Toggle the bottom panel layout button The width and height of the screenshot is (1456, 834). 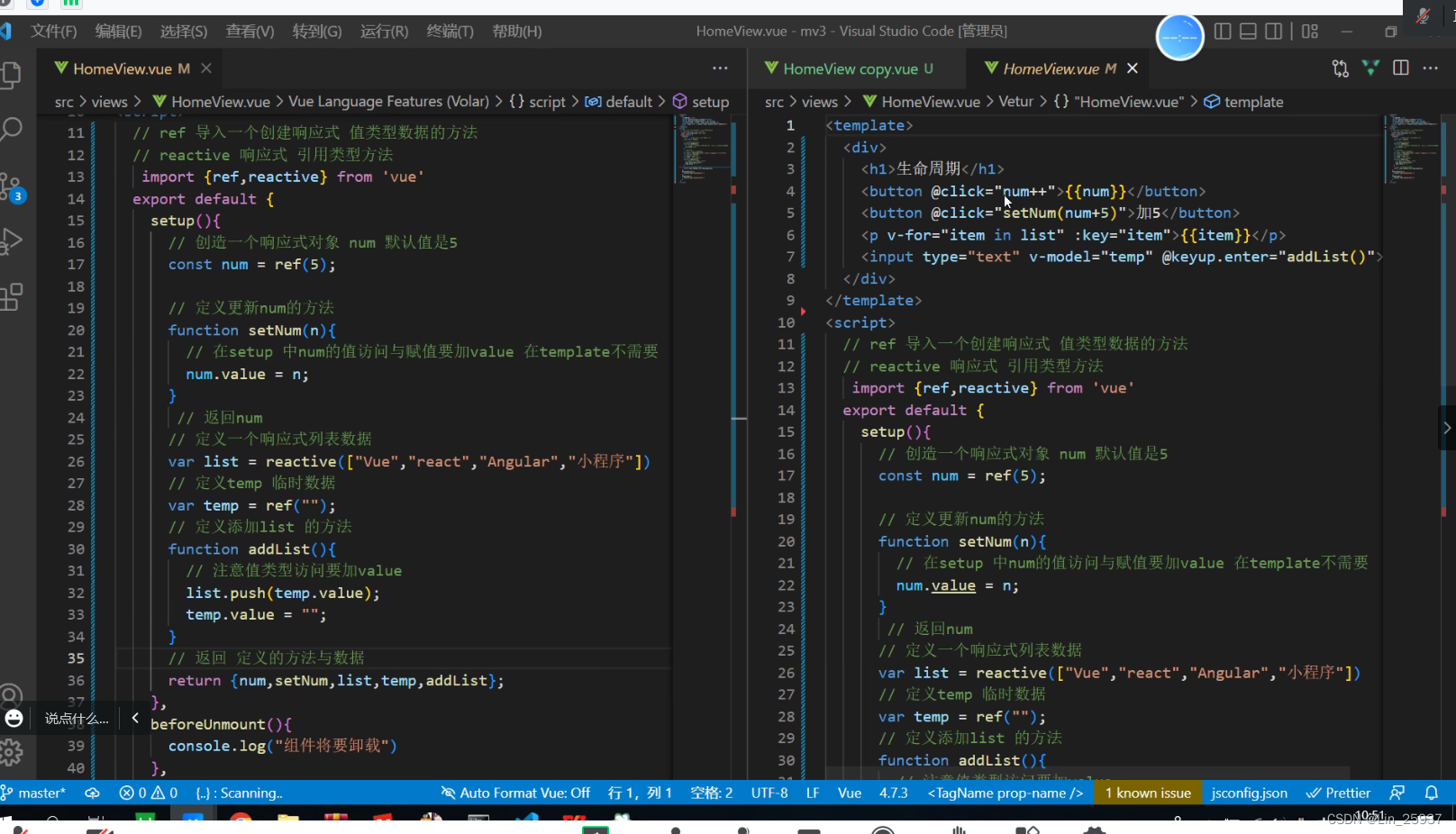click(x=1248, y=32)
